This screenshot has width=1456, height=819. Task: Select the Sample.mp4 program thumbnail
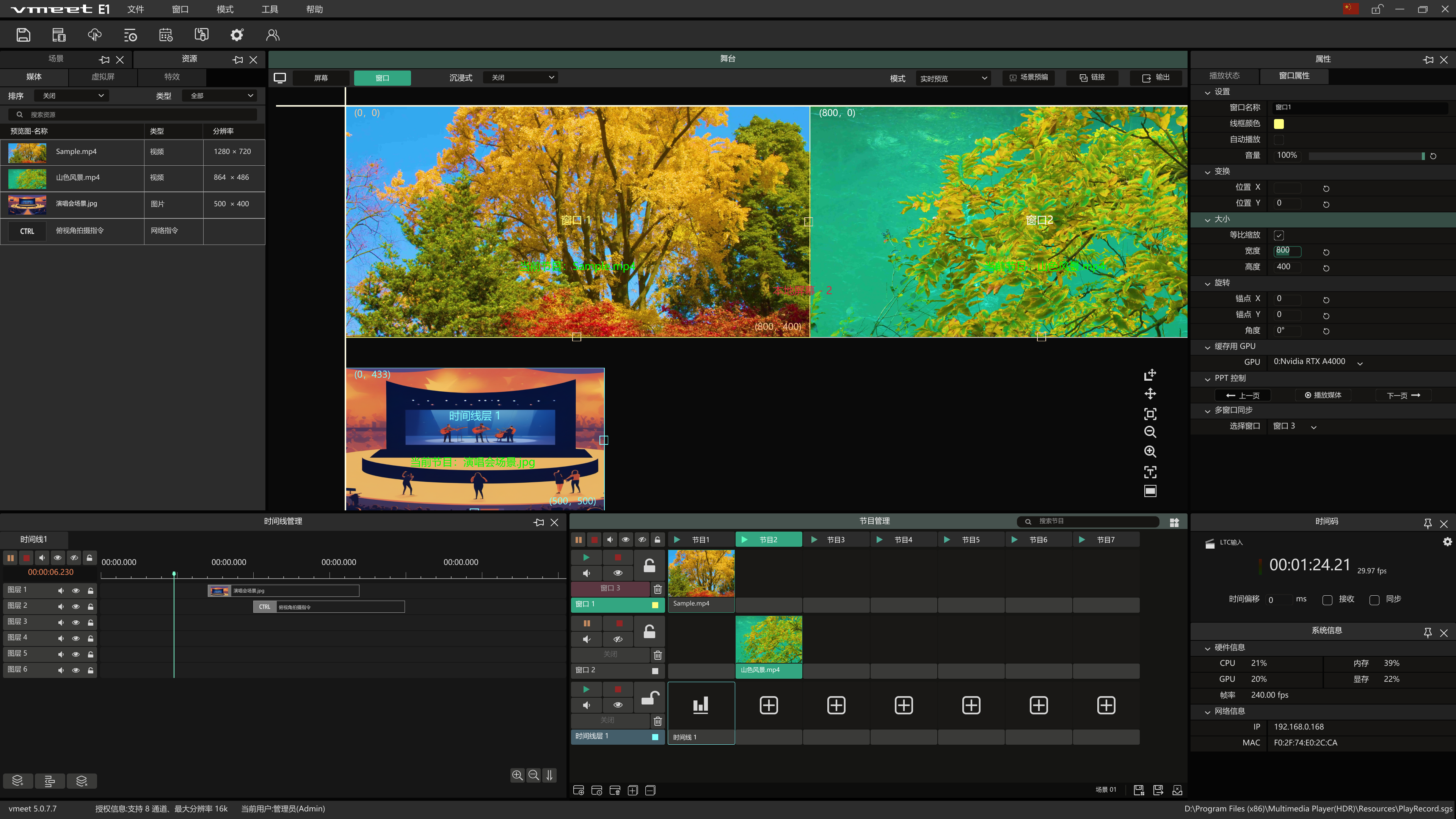pos(701,574)
